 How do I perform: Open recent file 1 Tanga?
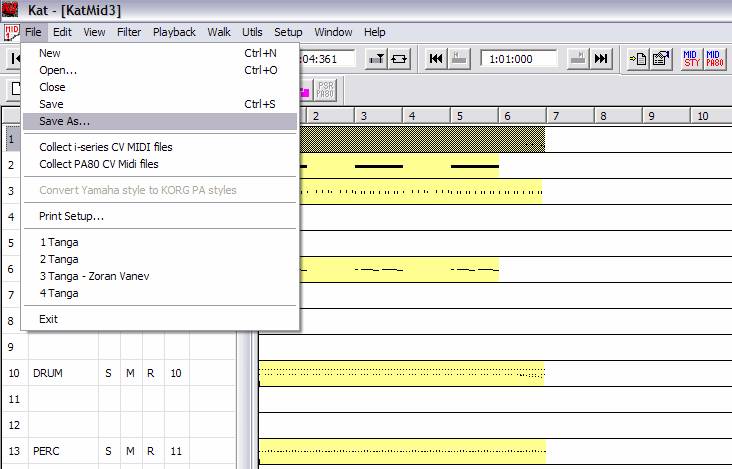click(160, 242)
